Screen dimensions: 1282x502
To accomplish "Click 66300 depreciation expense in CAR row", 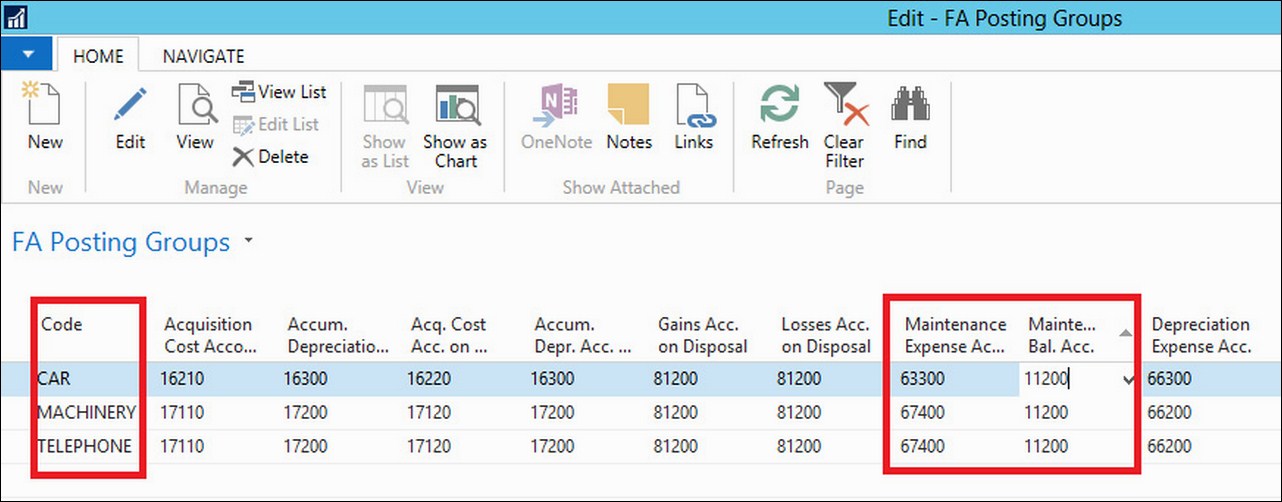I will pos(1171,379).
